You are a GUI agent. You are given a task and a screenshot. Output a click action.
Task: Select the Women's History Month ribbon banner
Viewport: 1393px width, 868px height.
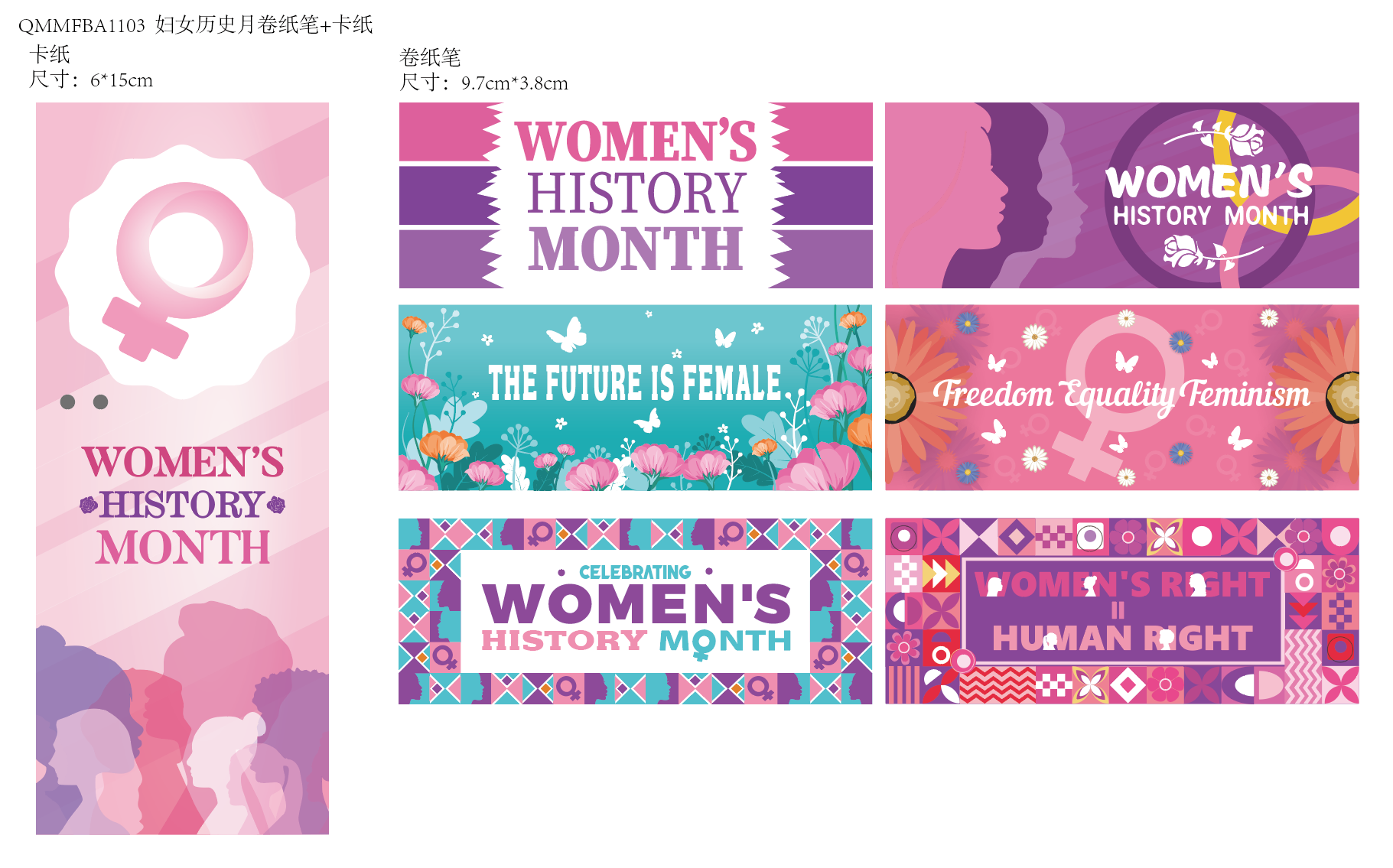pyautogui.click(x=636, y=196)
